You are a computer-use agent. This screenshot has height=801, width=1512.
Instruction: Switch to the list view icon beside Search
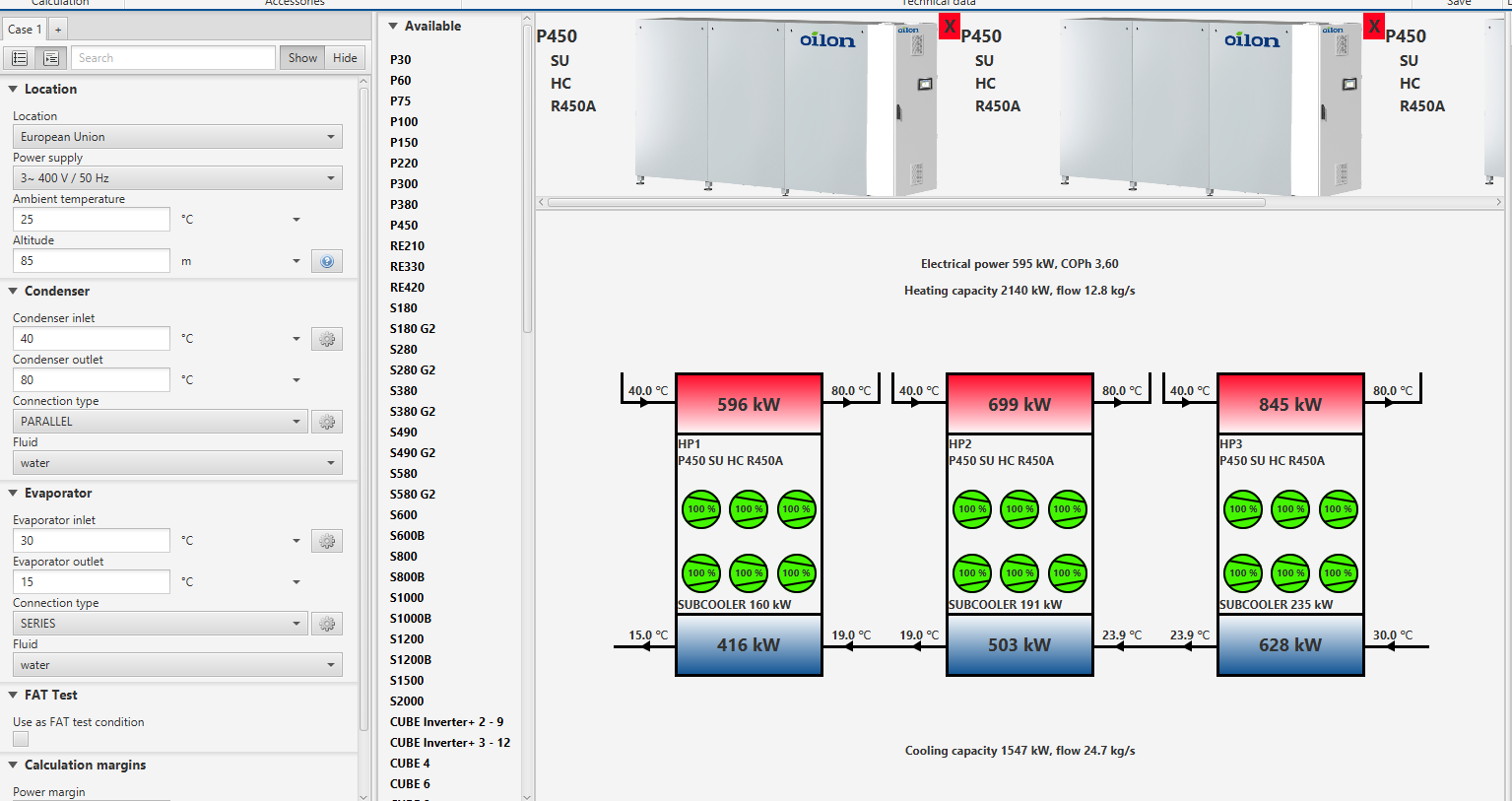coord(19,58)
